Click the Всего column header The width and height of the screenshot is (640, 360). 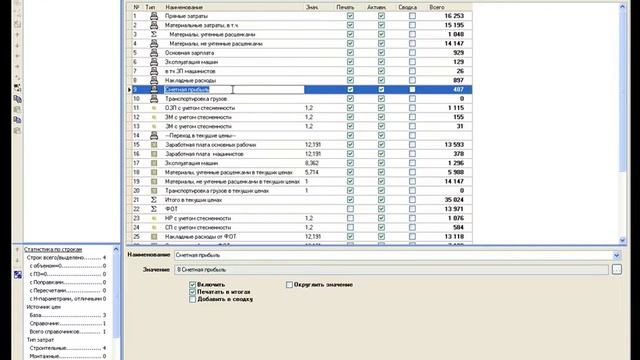coord(437,7)
